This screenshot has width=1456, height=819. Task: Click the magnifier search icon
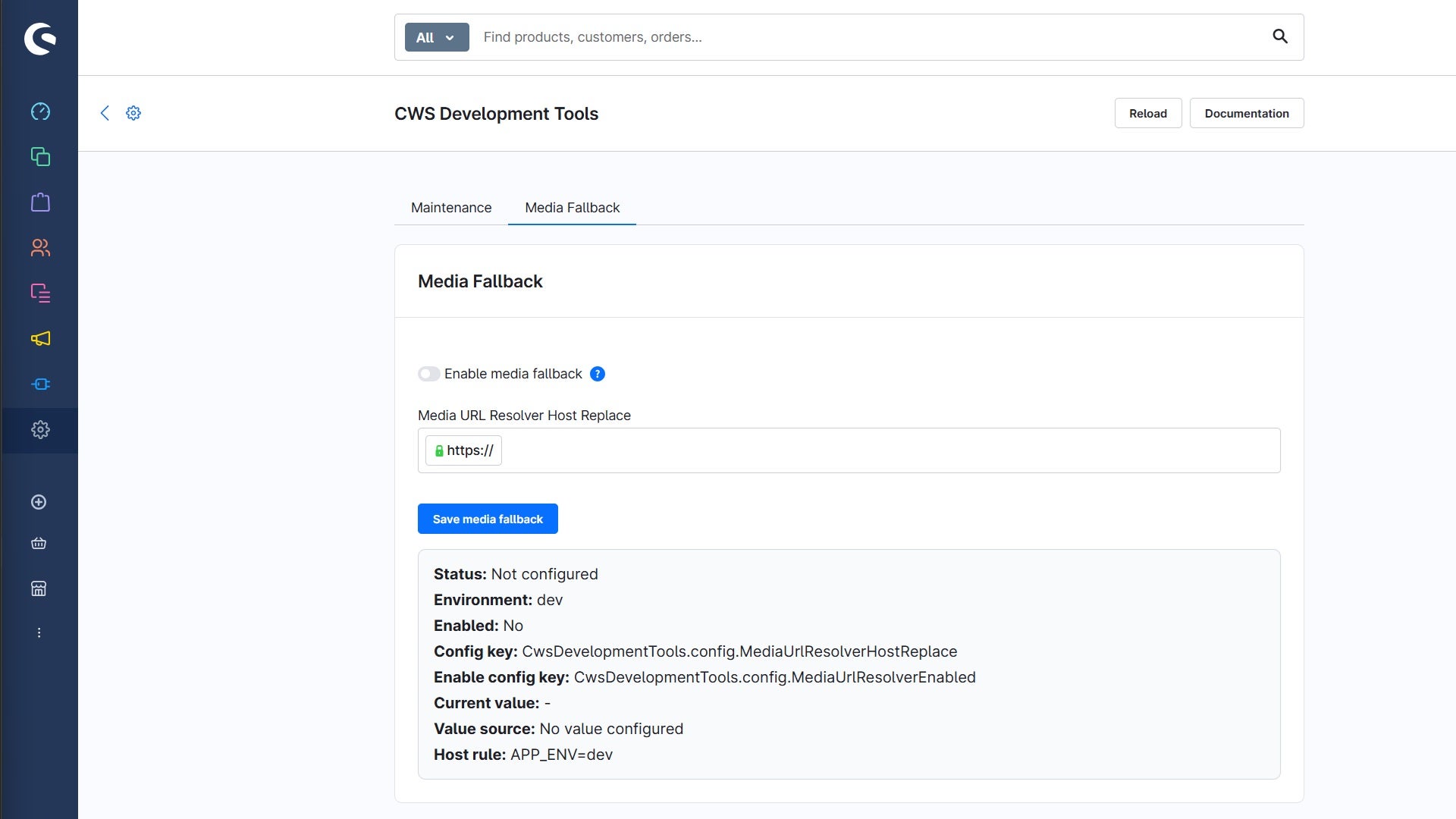(x=1280, y=36)
